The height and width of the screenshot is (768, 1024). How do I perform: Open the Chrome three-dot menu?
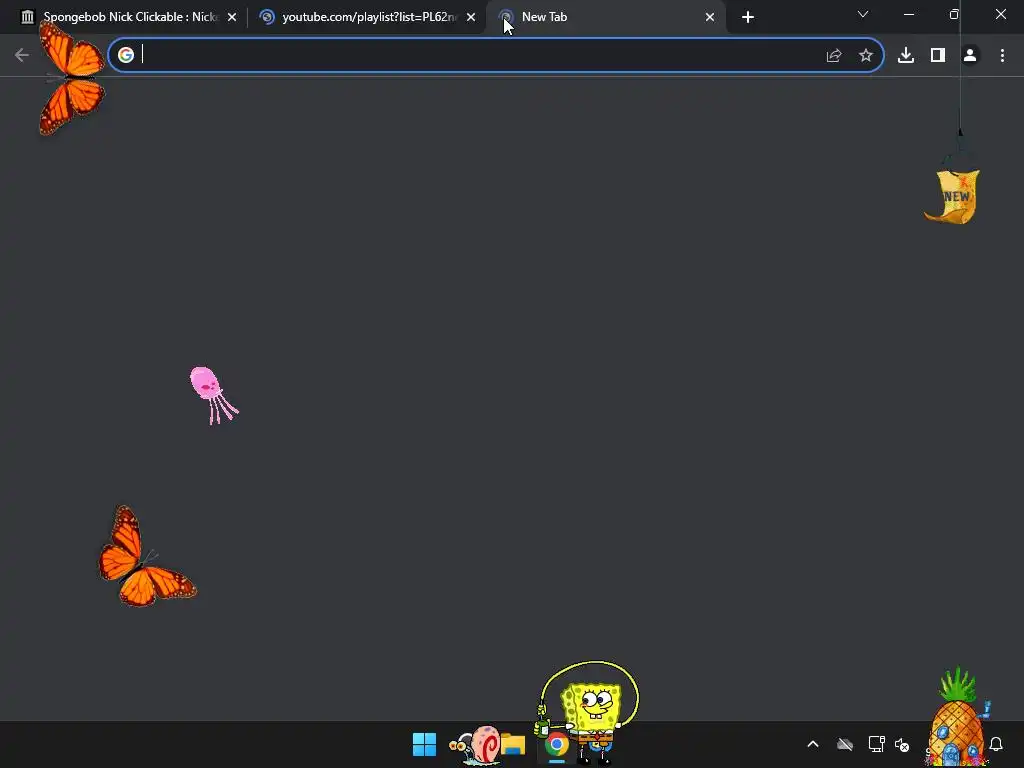(x=1002, y=56)
